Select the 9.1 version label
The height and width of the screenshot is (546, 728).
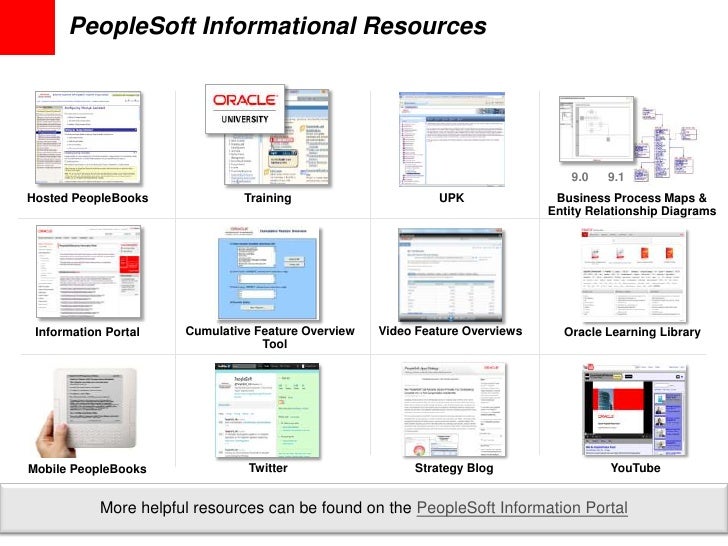[x=616, y=177]
